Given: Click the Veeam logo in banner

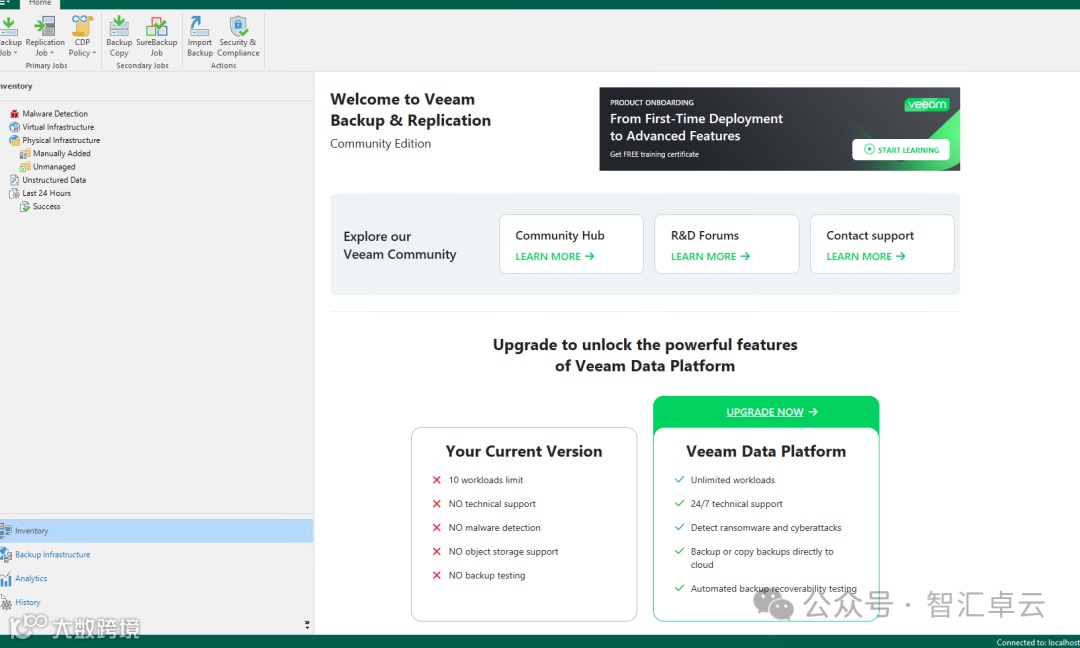Looking at the screenshot, I should [926, 105].
